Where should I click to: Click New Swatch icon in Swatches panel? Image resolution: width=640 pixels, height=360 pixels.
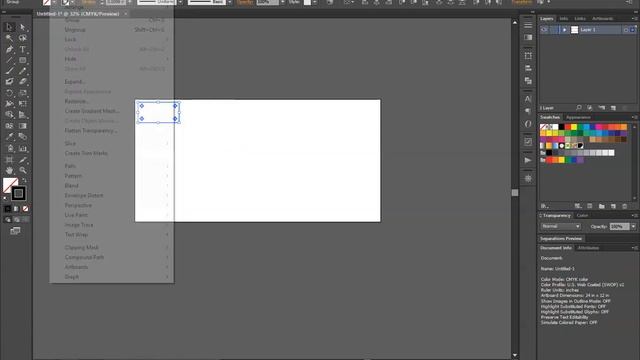(613, 206)
